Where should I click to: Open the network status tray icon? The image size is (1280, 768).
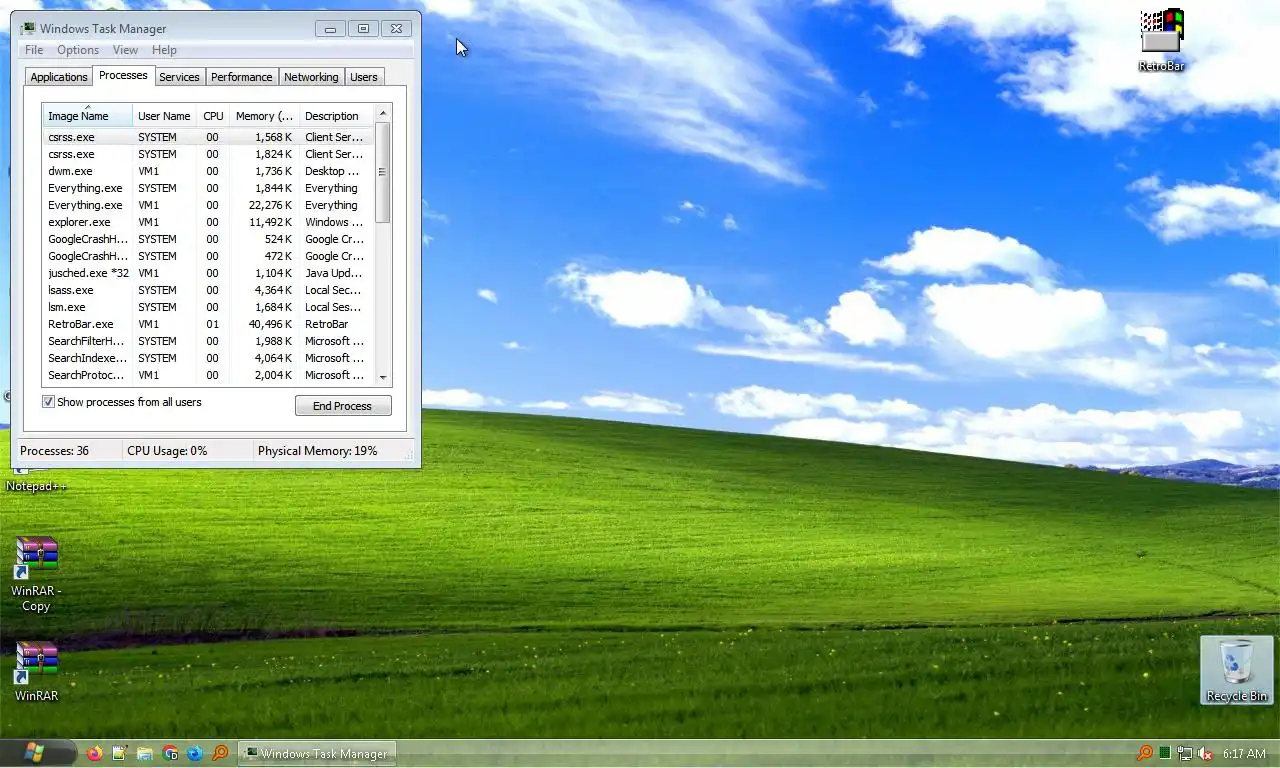[1185, 753]
